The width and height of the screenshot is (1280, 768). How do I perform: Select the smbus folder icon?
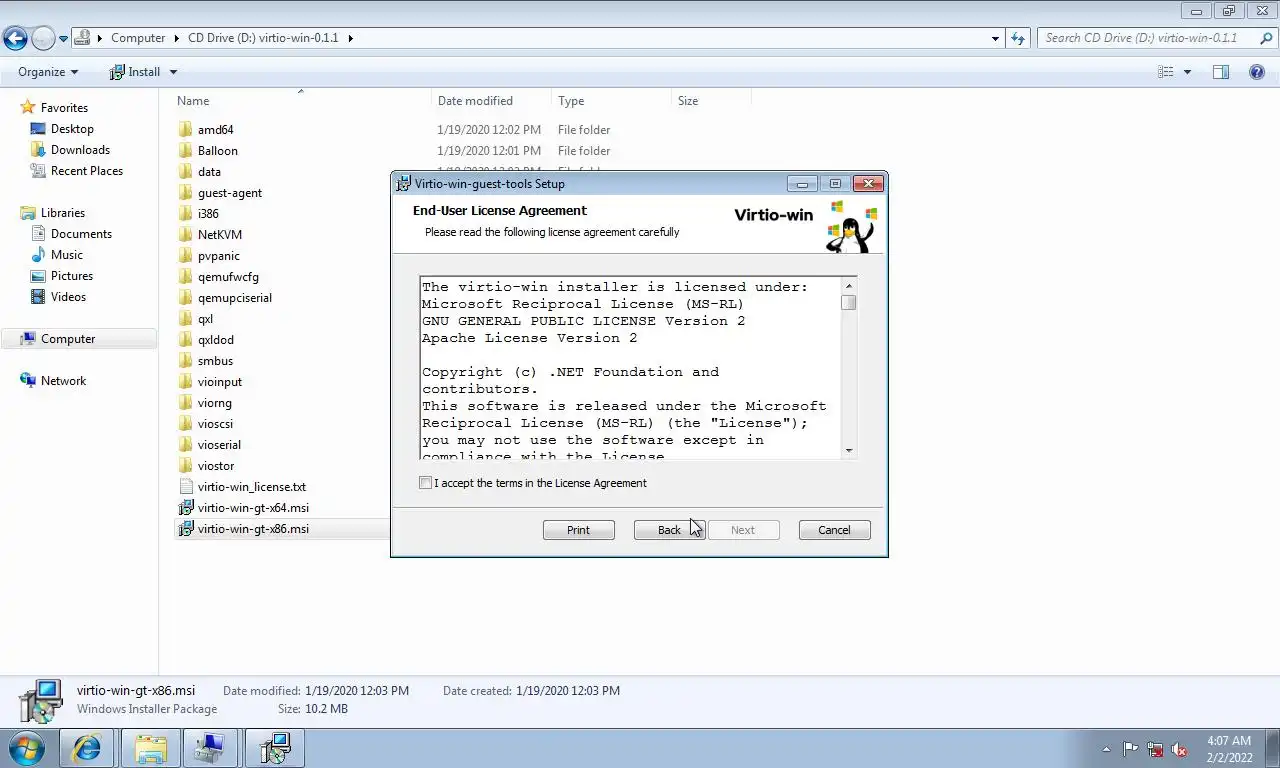(x=185, y=361)
